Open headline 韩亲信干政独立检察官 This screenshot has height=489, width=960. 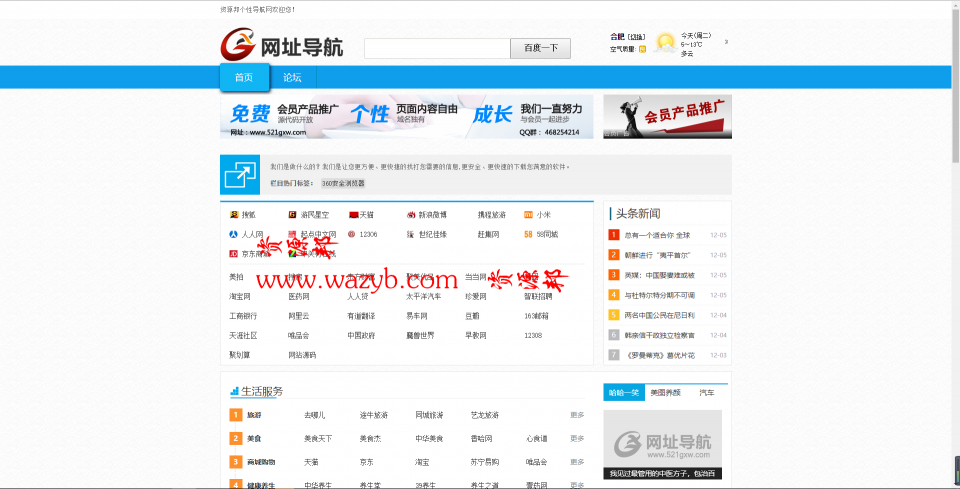pos(660,335)
